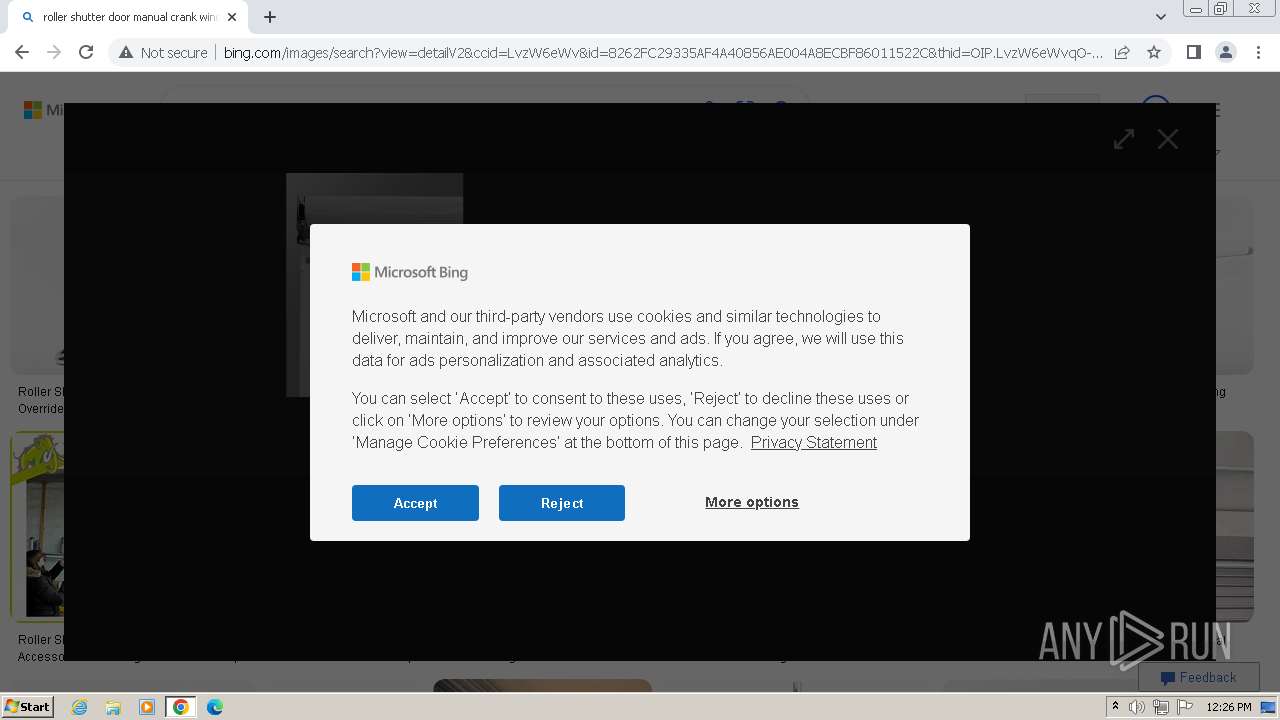Share this page from the address bar
1280x720 pixels.
pos(1122,52)
